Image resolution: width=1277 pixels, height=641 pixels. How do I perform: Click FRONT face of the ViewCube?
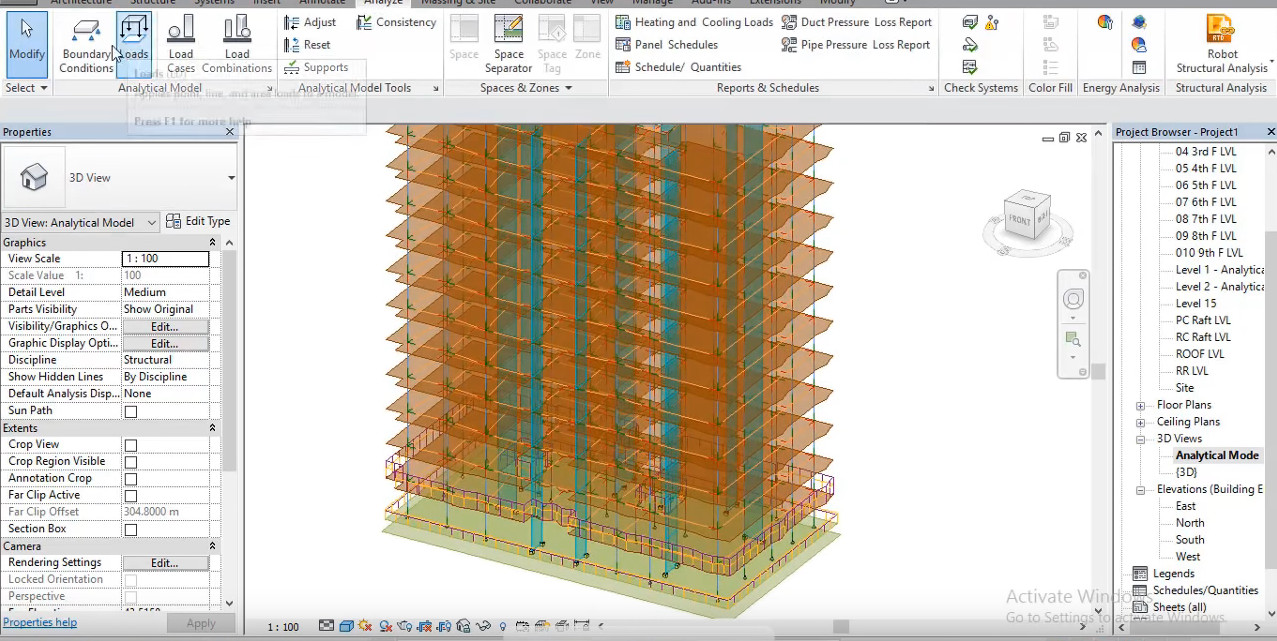[x=1020, y=219]
